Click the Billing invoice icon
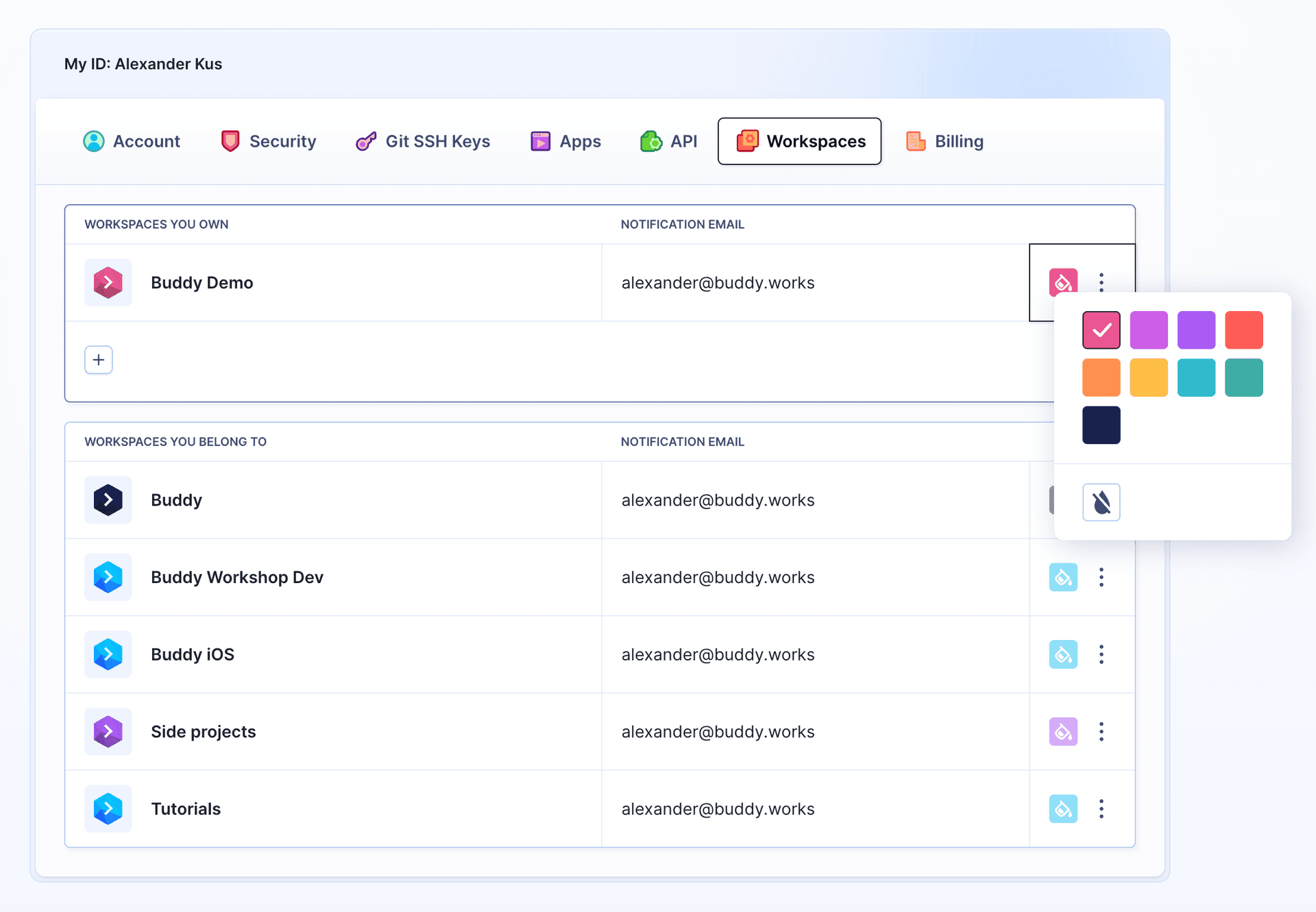The width and height of the screenshot is (1316, 912). click(x=916, y=141)
